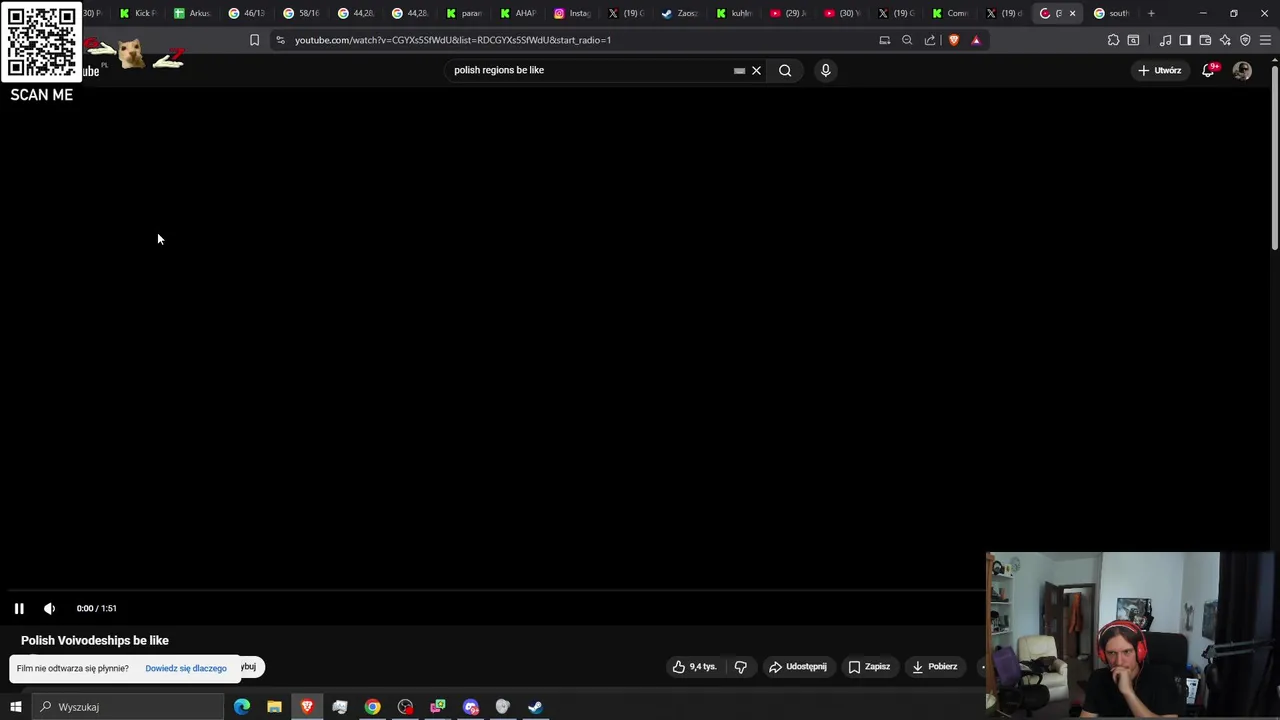Viewport: 1280px width, 720px height.
Task: View site information icon beside URL
Action: [280, 40]
